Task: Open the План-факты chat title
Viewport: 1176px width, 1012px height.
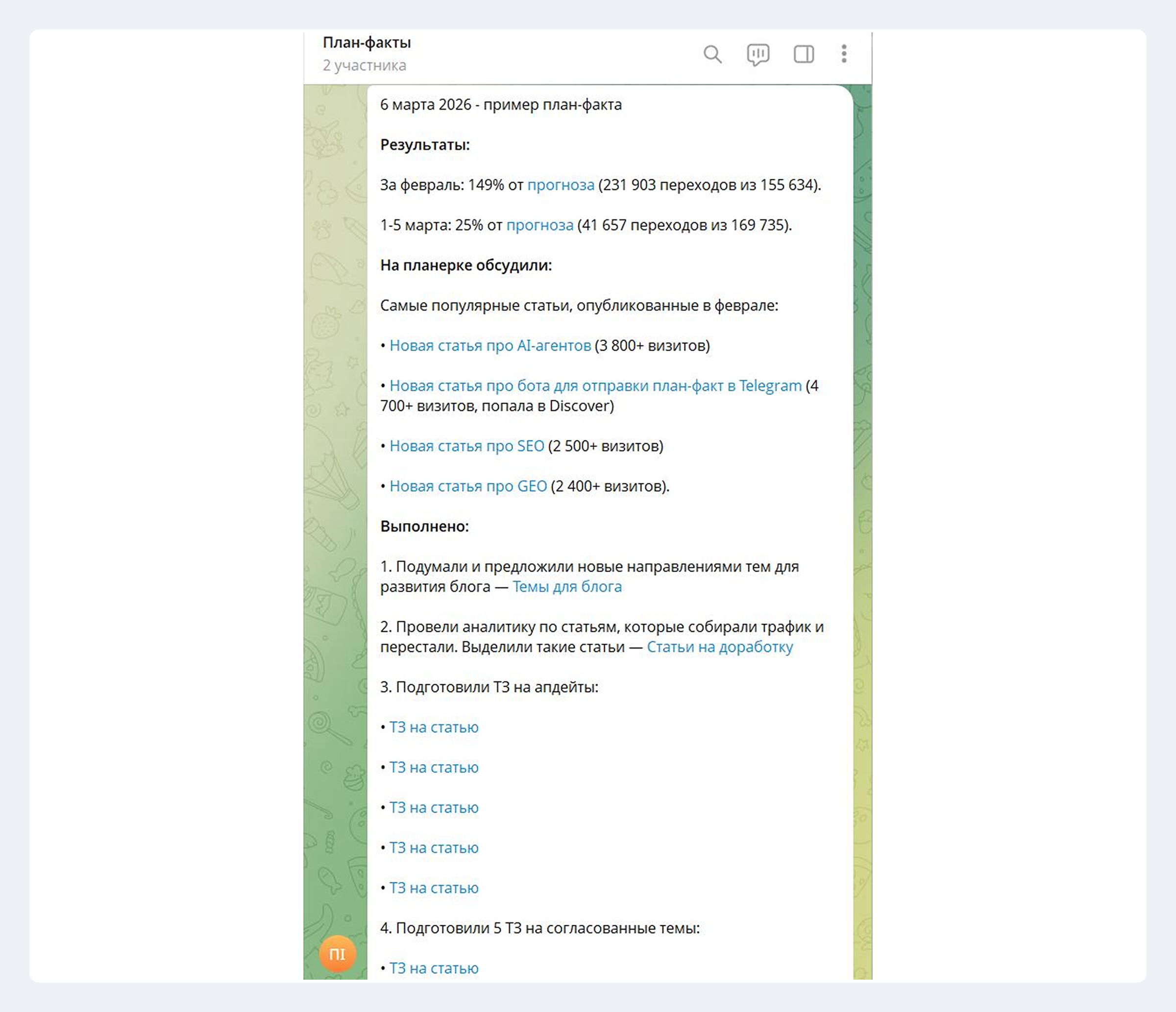Action: click(367, 43)
